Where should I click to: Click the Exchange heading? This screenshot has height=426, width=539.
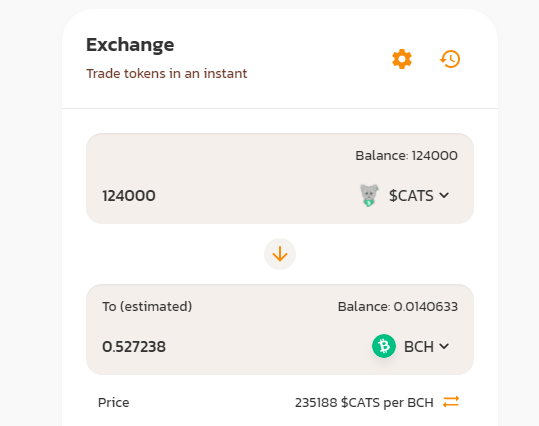pos(130,45)
